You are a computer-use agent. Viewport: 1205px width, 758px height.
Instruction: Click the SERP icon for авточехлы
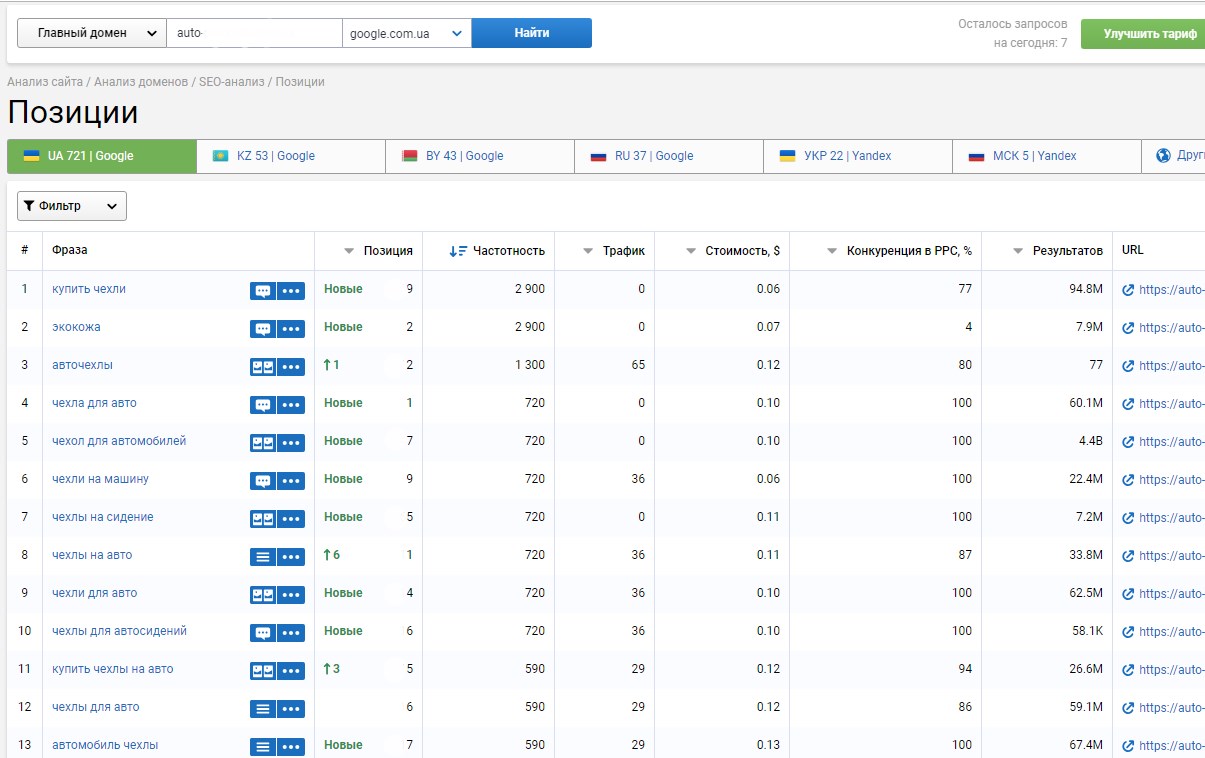263,367
